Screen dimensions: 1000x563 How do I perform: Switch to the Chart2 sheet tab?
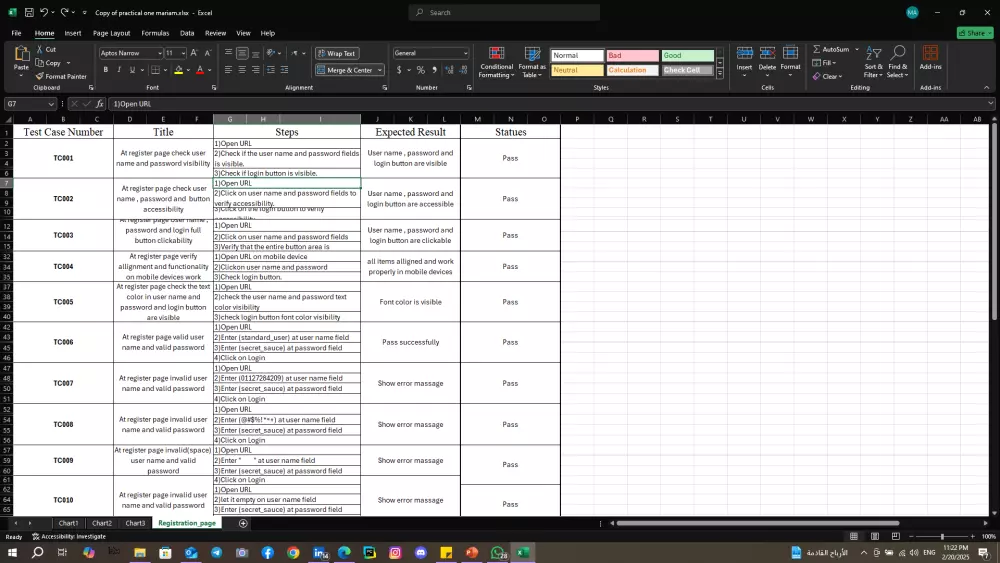pos(102,523)
